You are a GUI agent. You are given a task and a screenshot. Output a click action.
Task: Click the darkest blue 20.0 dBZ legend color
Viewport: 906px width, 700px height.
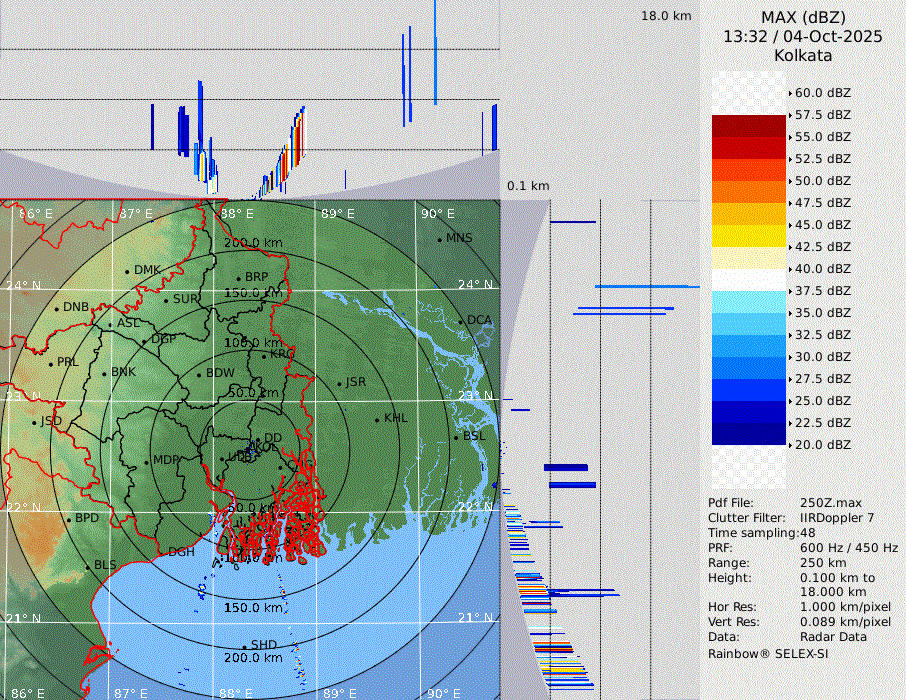coord(748,434)
